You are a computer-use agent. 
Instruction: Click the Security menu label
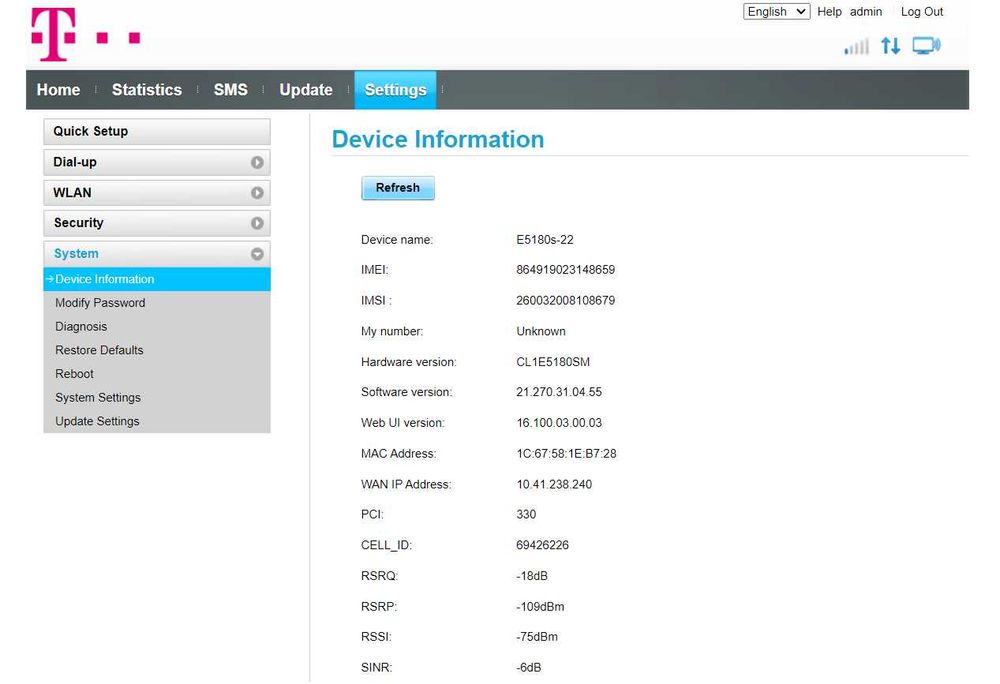(78, 223)
